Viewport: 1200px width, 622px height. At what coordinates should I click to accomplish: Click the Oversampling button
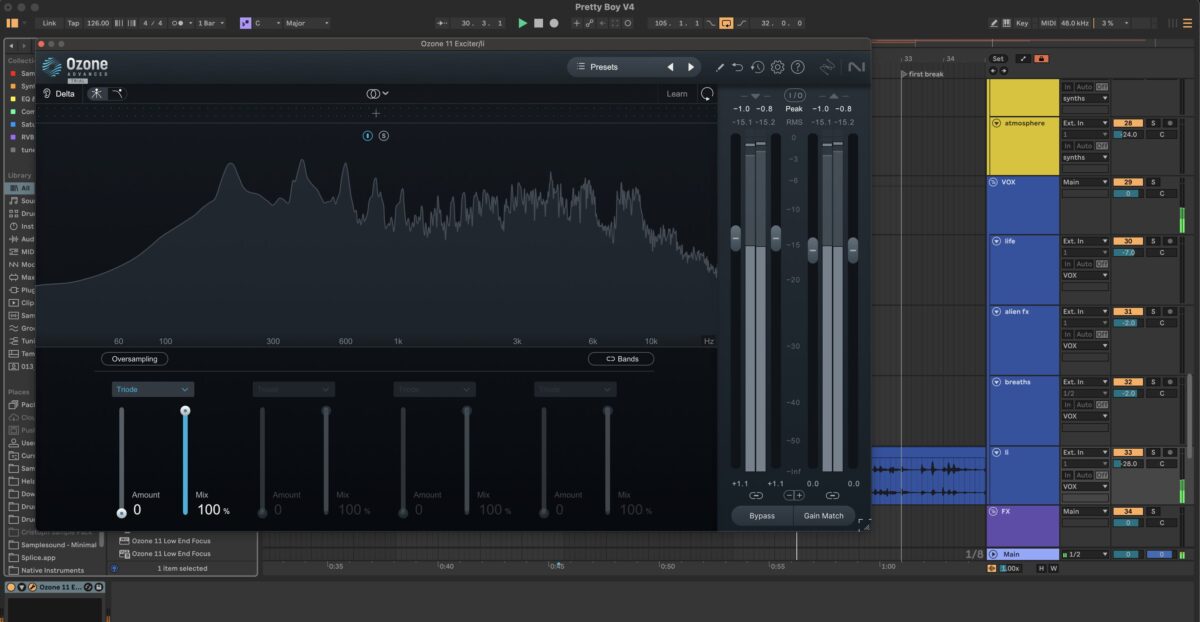coord(134,359)
